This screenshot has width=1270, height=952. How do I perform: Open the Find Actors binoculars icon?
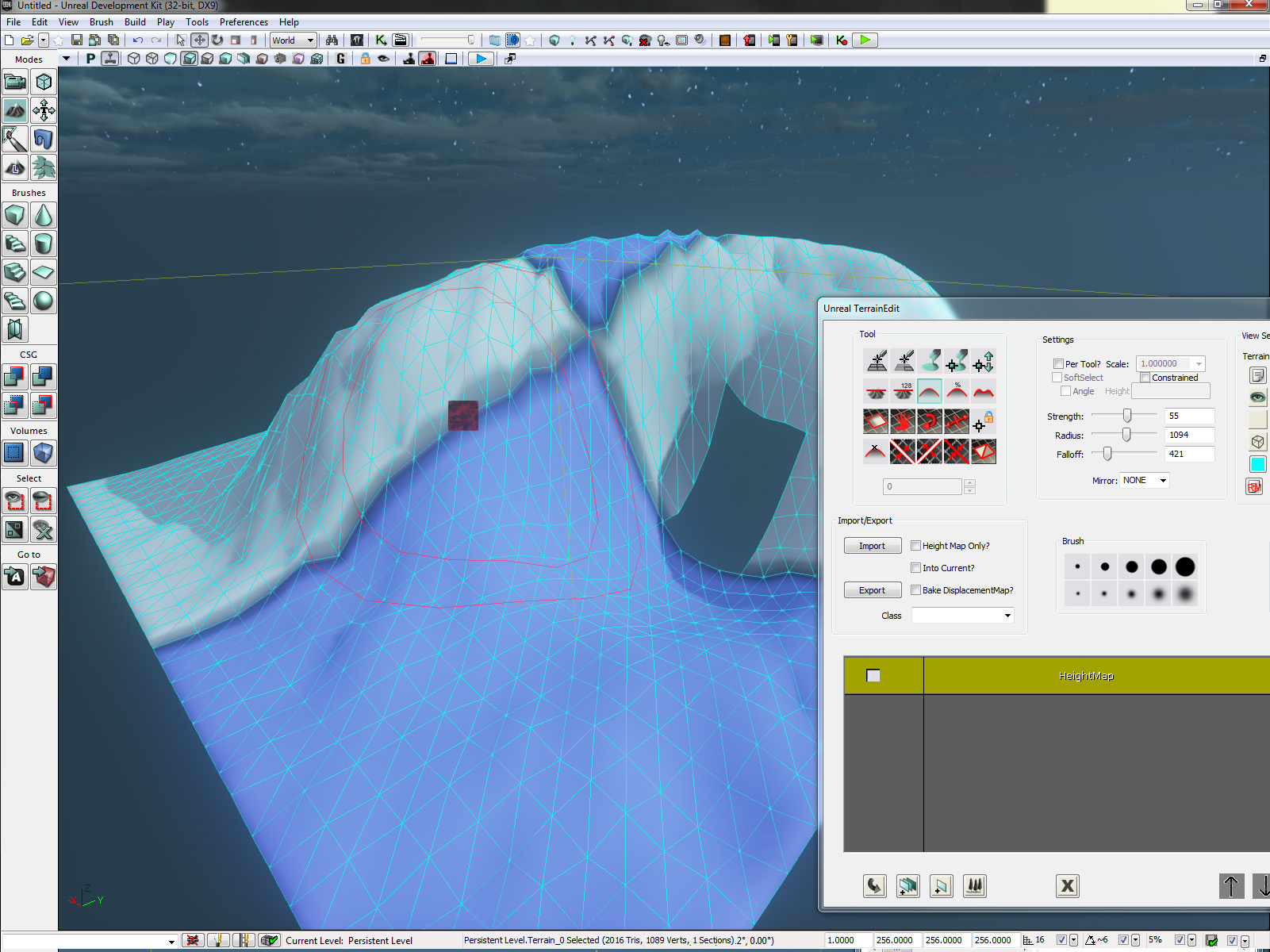point(332,40)
